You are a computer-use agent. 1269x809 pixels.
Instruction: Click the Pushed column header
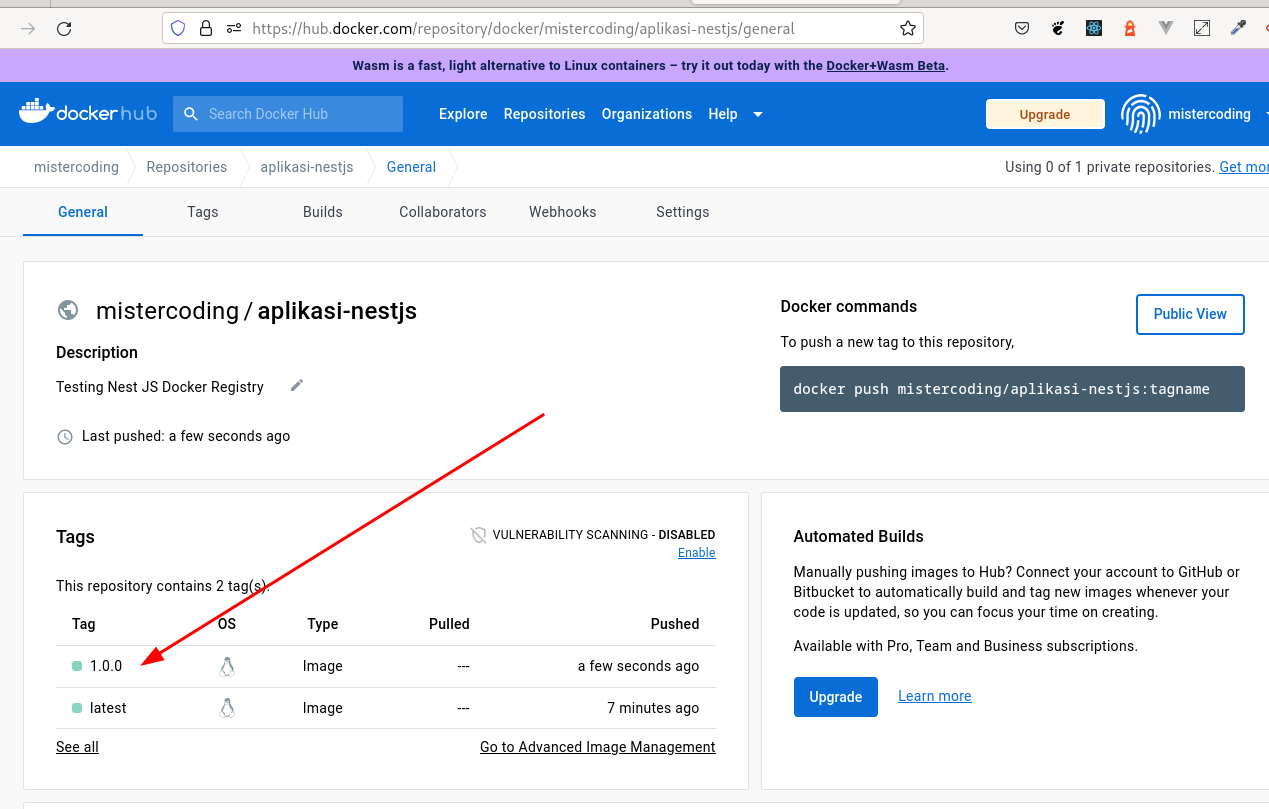[675, 624]
